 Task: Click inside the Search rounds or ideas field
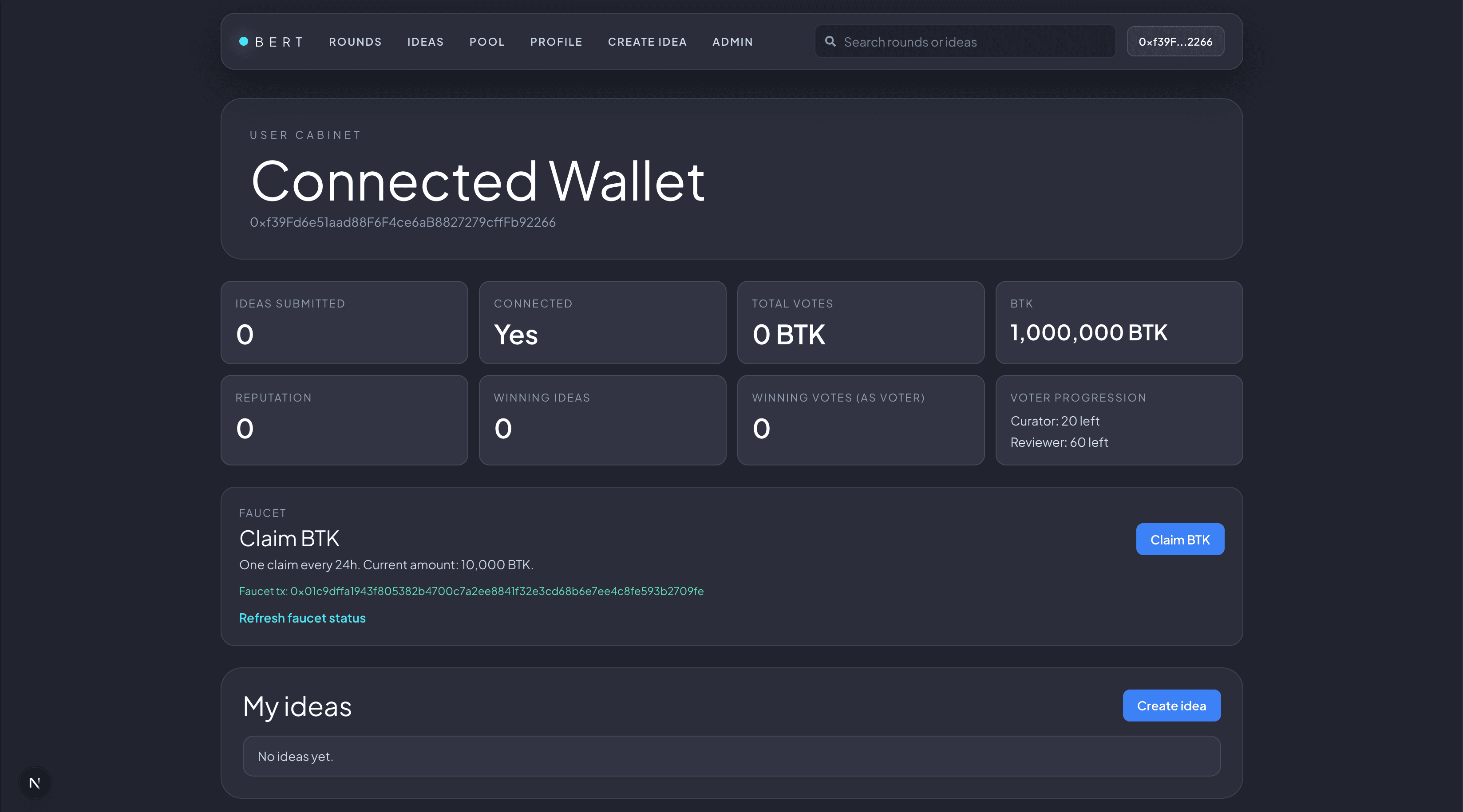(x=965, y=41)
